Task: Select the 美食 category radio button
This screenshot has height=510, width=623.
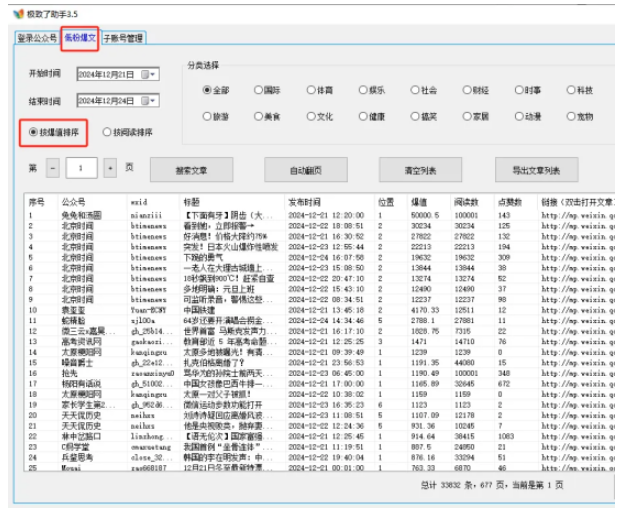Action: (260, 116)
